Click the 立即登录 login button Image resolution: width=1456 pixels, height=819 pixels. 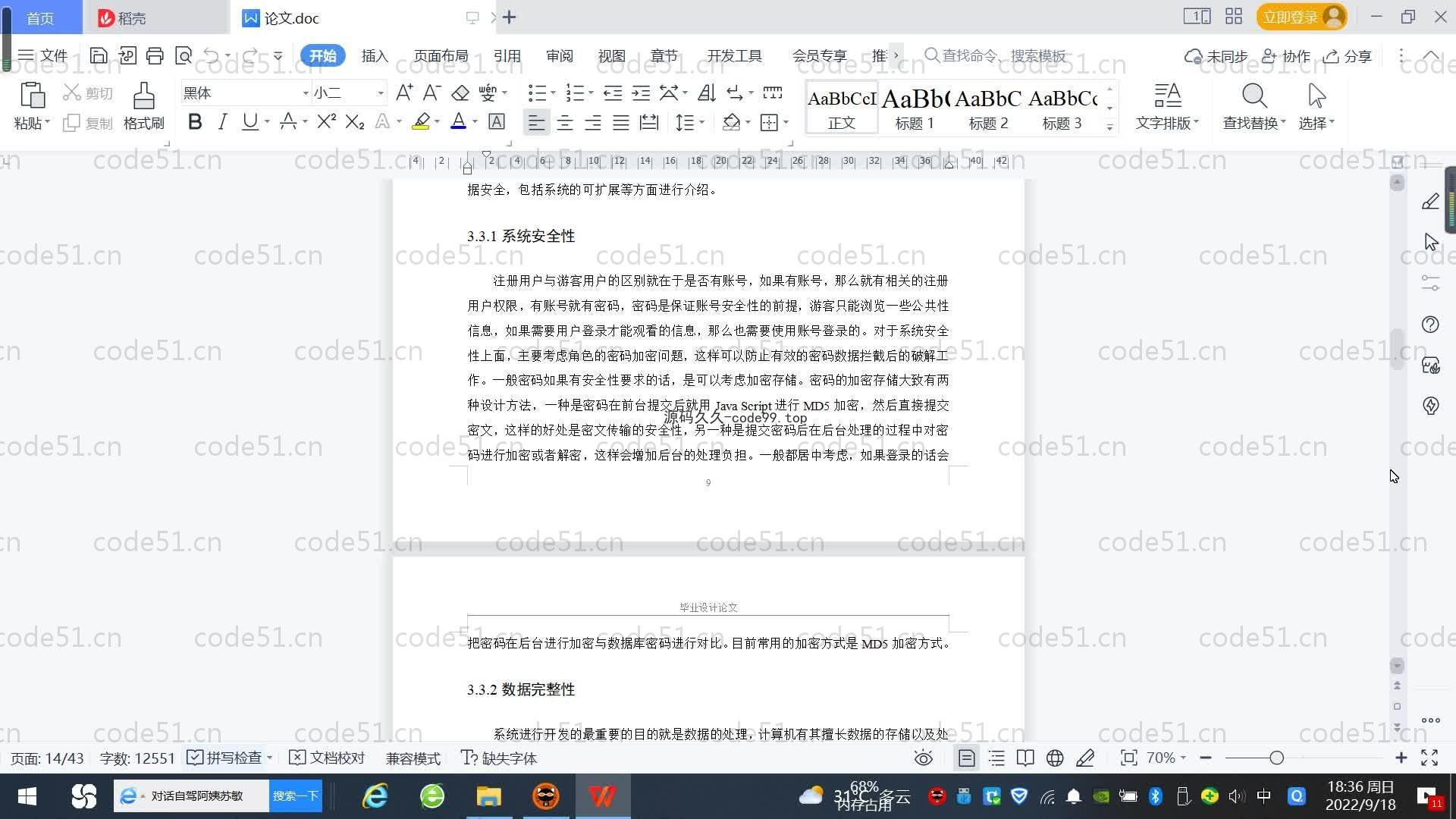1301,17
